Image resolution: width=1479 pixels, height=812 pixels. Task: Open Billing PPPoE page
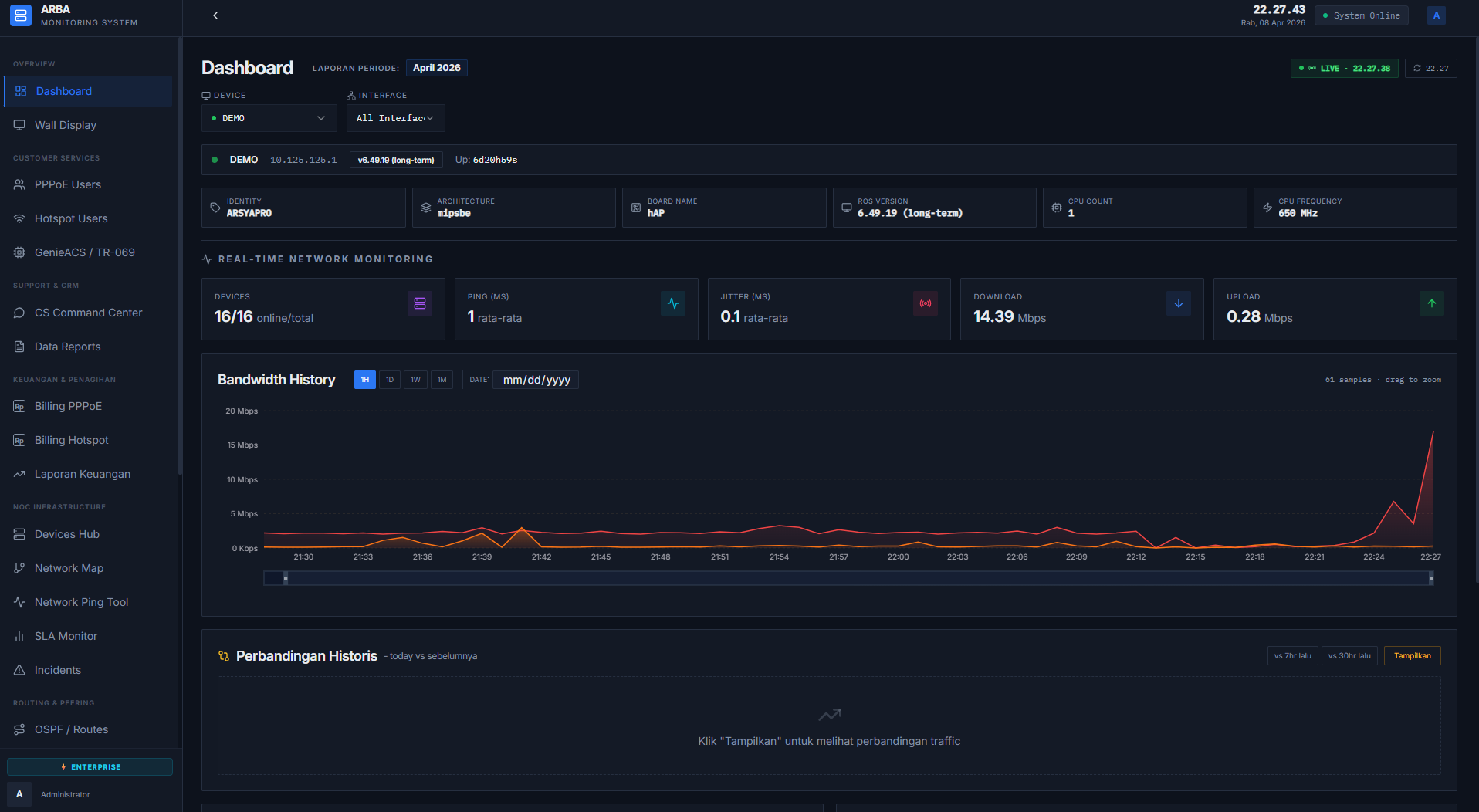point(88,406)
